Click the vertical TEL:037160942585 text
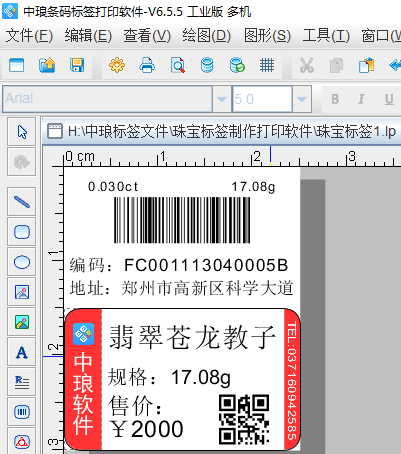This screenshot has height=454, width=401. tap(292, 381)
